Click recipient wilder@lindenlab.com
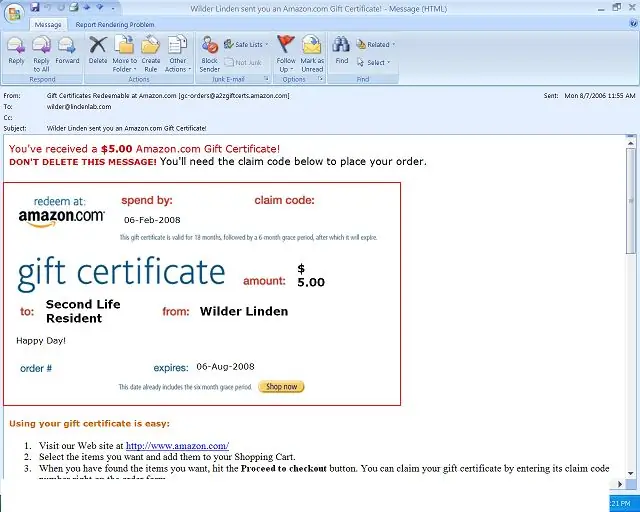Image resolution: width=640 pixels, height=512 pixels. [79, 107]
